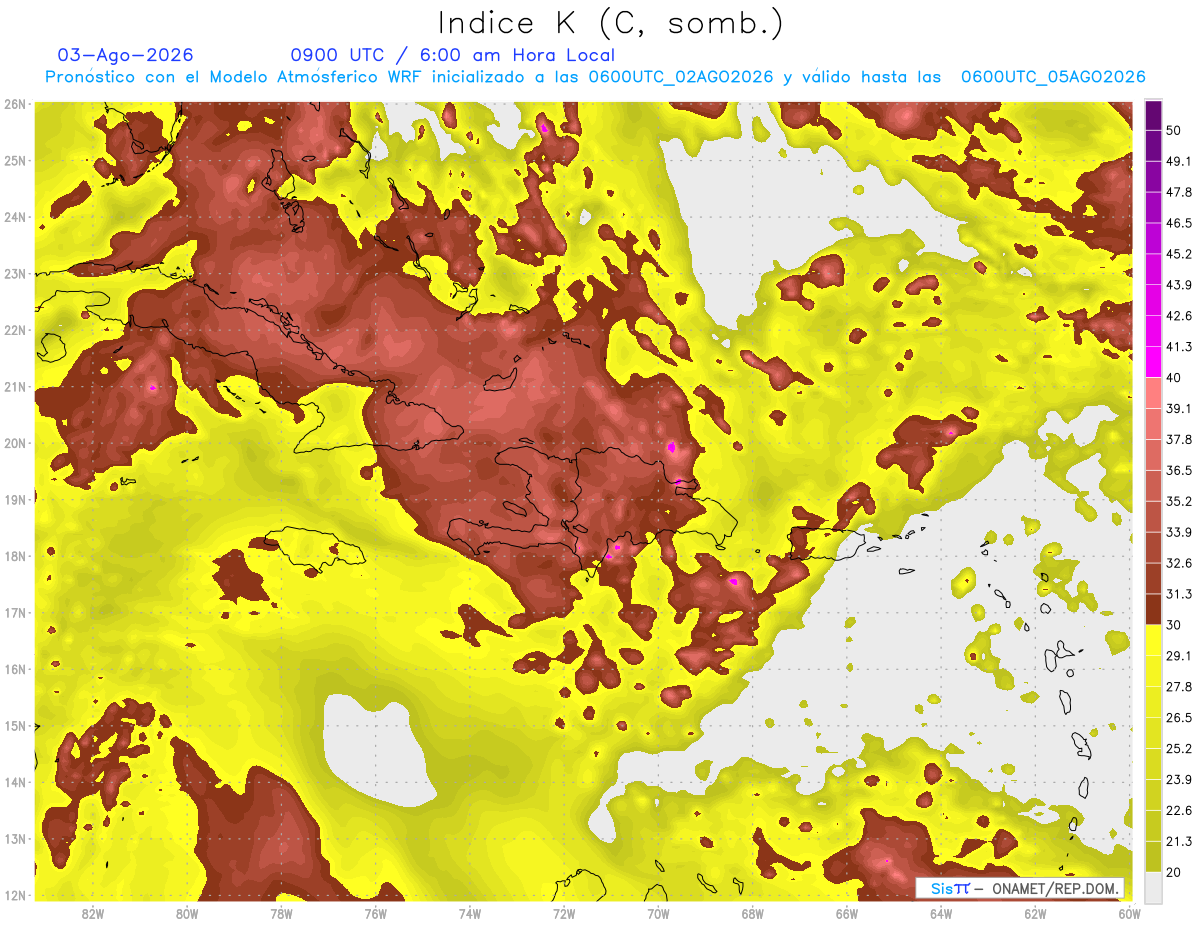Screen dimensions: 1200x927
Task: Click the '70W' longitude label
Action: (658, 914)
